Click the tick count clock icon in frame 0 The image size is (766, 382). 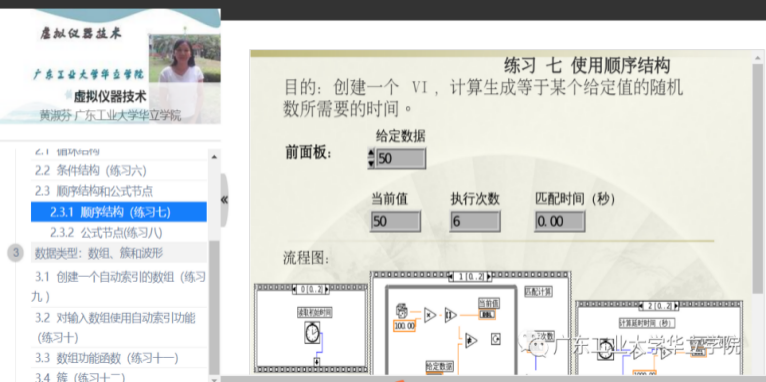[312, 332]
